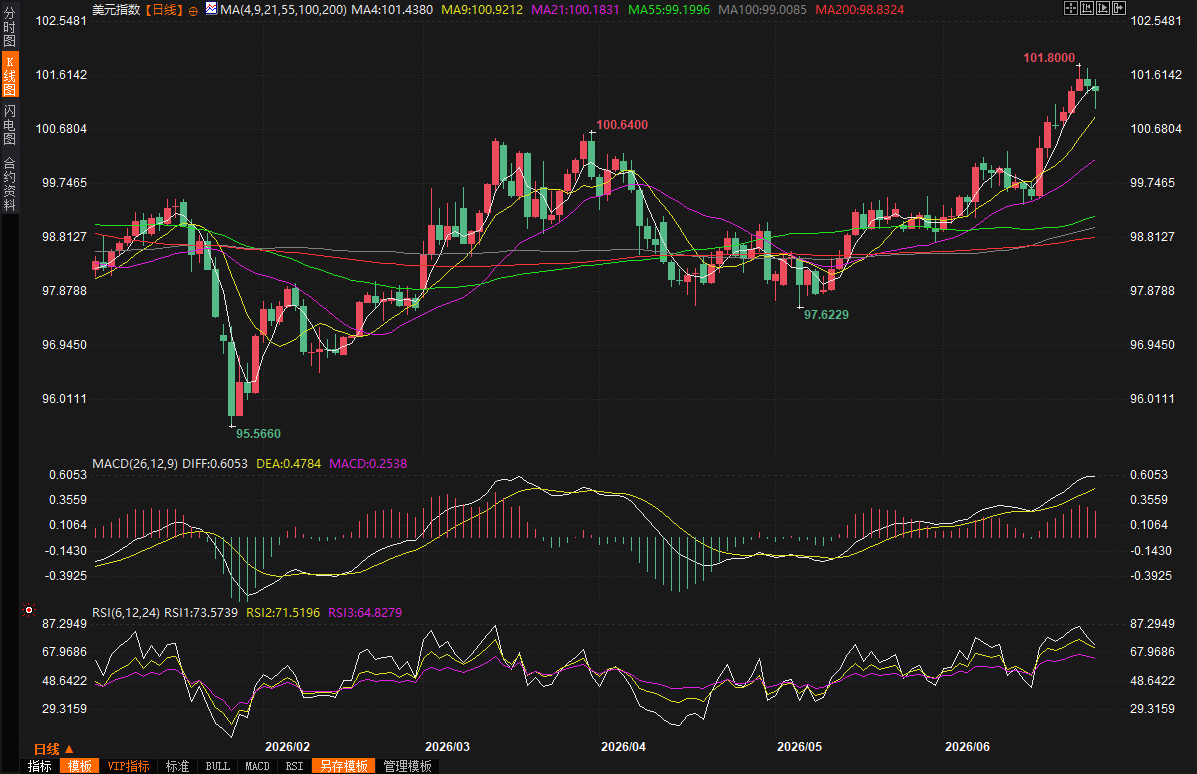The width and height of the screenshot is (1197, 774).
Task: Open the 闪电图 side tab
Action: pos(9,124)
